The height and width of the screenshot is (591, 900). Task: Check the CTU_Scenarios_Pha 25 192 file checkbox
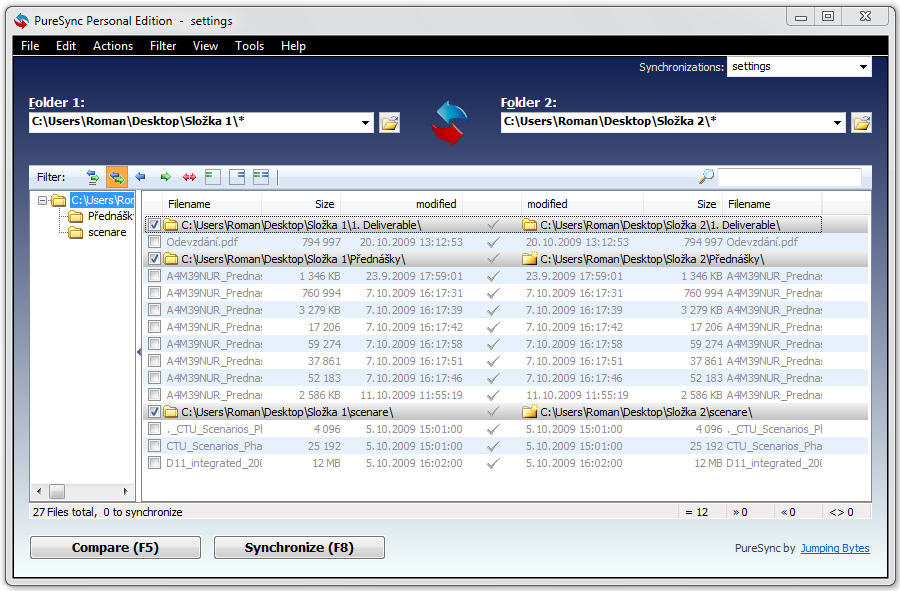point(154,445)
